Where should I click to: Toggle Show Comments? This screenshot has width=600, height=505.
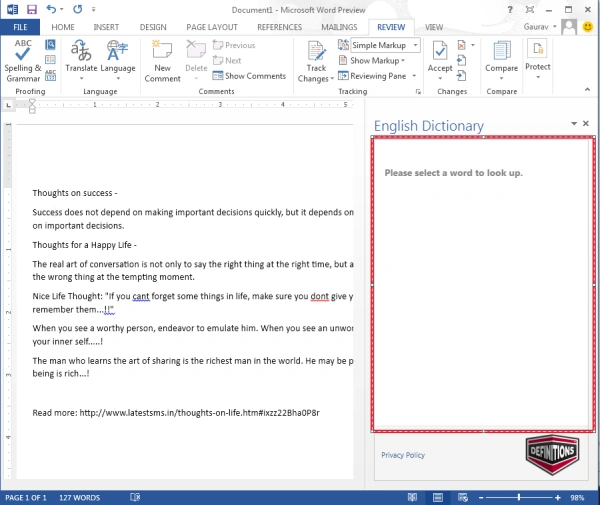coord(249,76)
